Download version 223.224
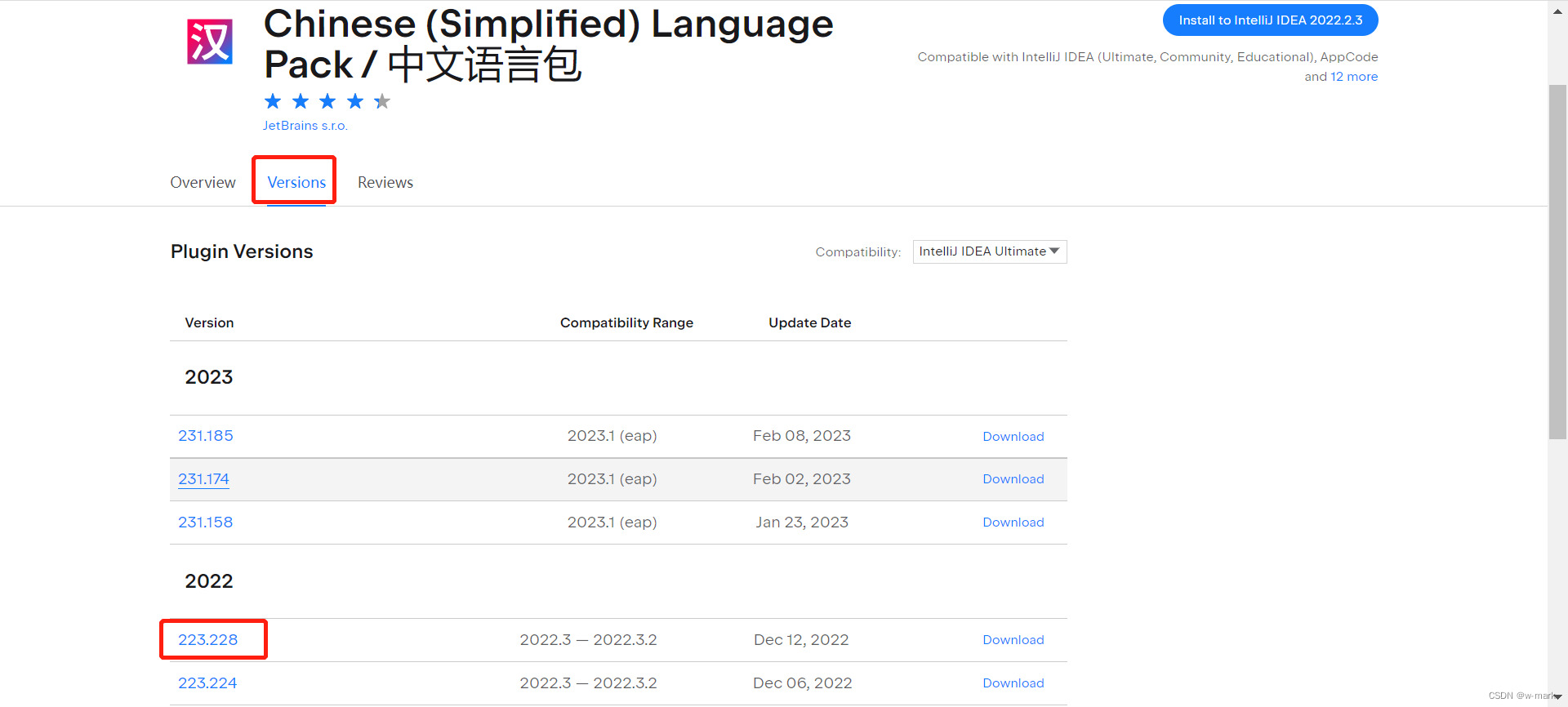Screen dimensions: 1568x707 [1013, 683]
